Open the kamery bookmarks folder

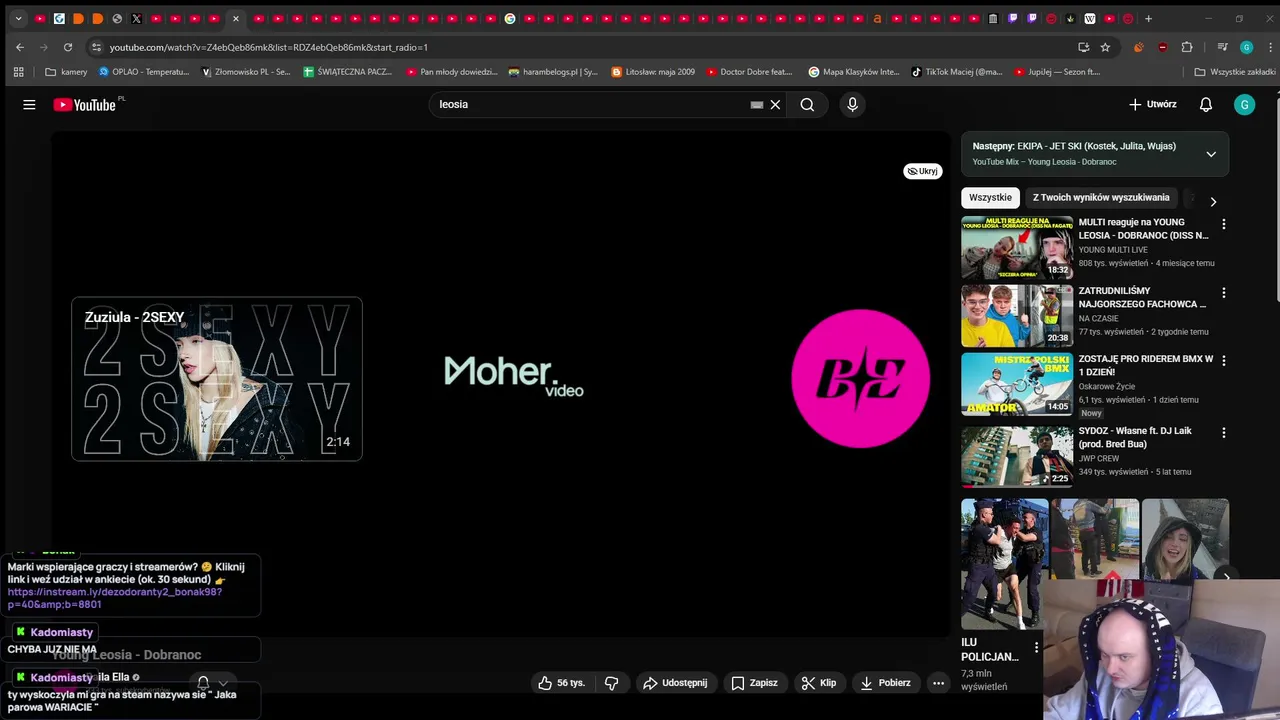(x=66, y=72)
